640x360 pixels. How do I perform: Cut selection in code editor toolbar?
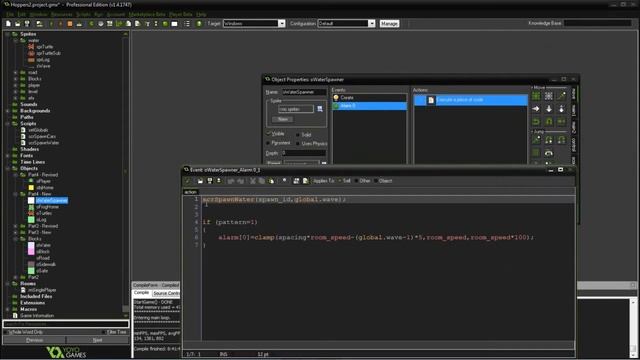coord(253,181)
